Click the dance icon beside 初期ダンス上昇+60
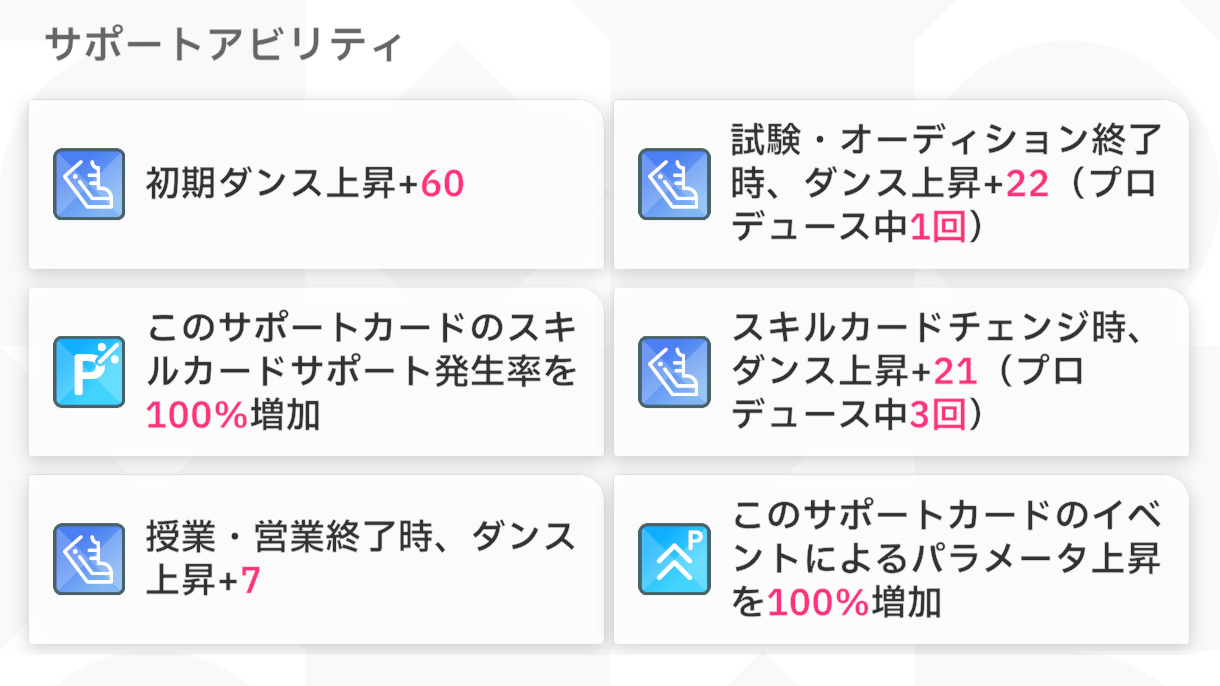Viewport: 1220px width, 686px height. tap(89, 184)
